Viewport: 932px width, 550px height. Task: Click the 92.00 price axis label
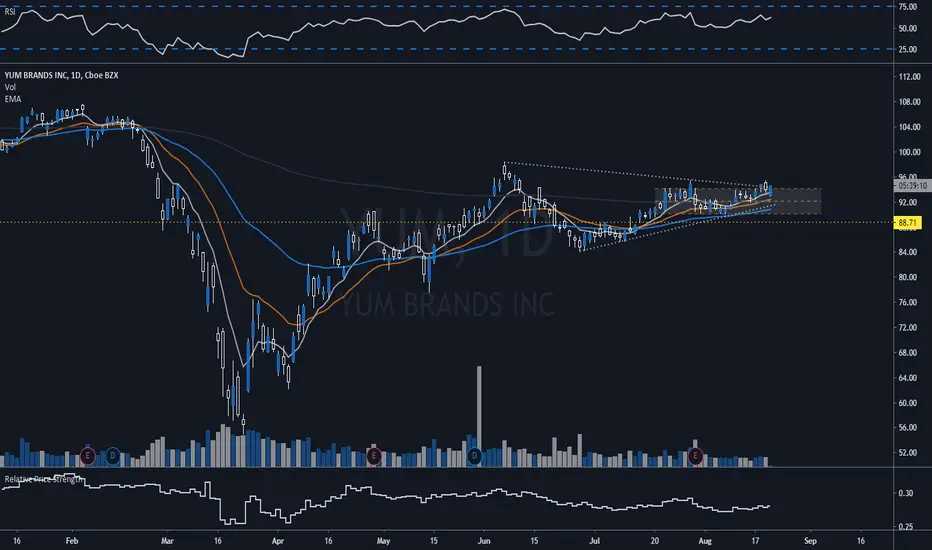[x=909, y=202]
